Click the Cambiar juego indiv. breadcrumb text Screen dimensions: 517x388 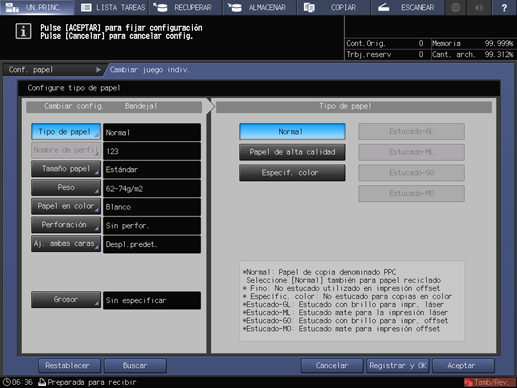click(x=150, y=70)
